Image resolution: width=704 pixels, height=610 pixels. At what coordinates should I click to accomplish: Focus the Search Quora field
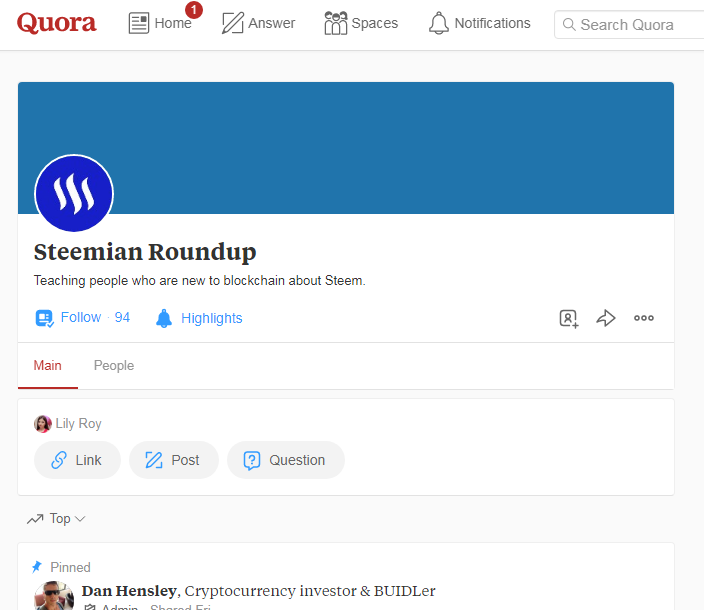[629, 25]
